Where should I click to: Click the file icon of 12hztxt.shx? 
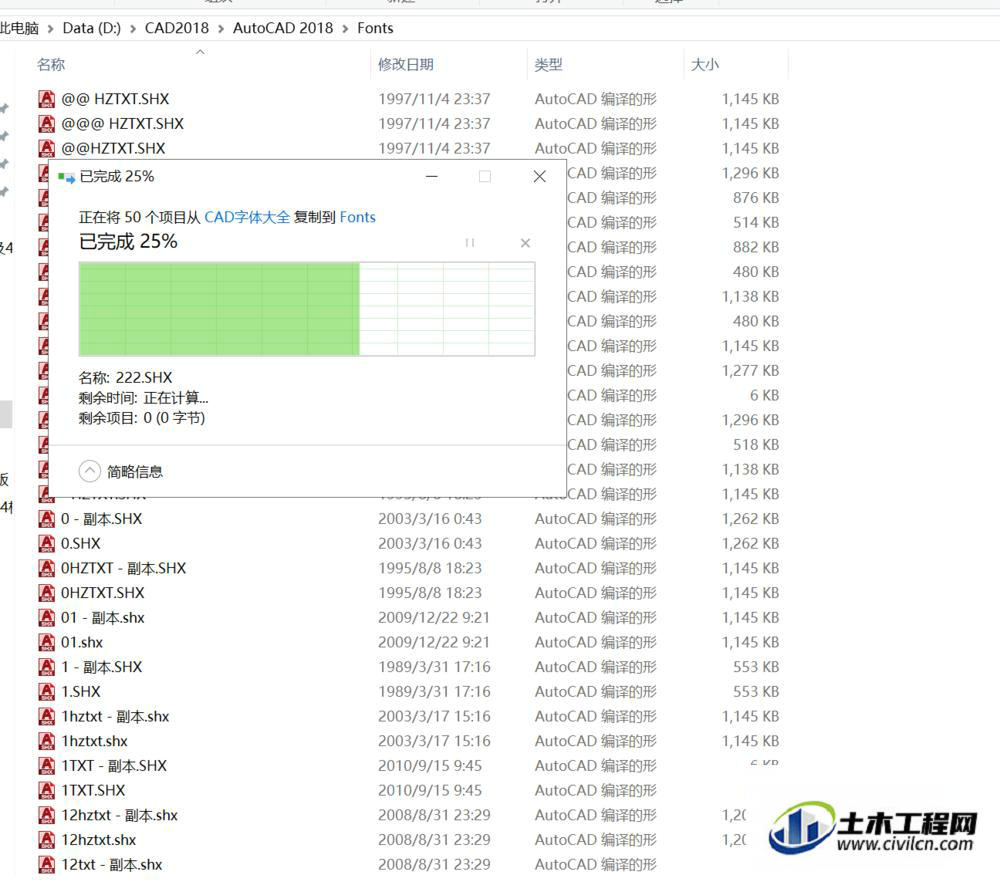coord(47,840)
